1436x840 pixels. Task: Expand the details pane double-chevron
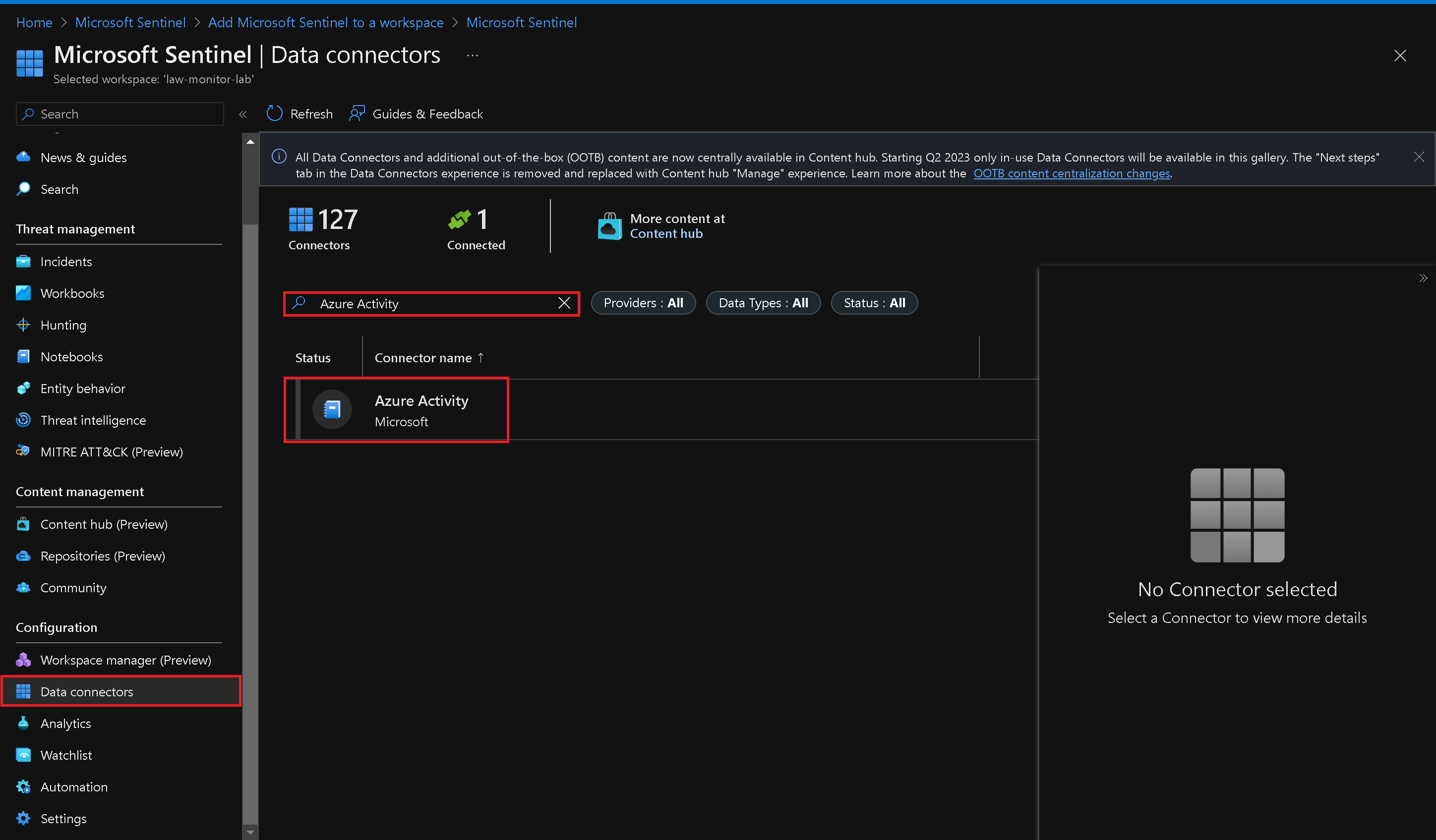point(1423,279)
